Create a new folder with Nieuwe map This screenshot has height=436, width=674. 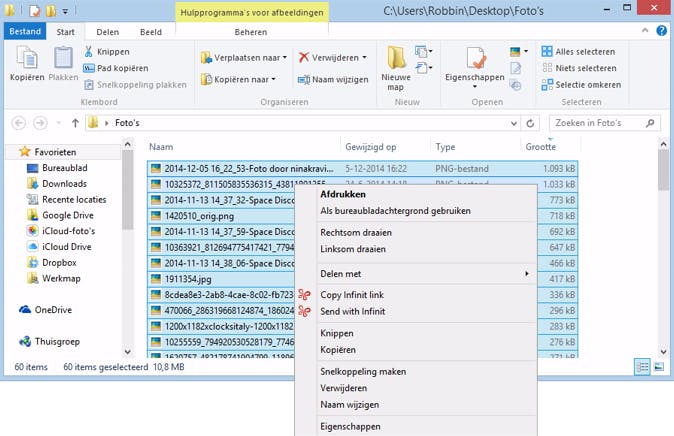coord(396,69)
